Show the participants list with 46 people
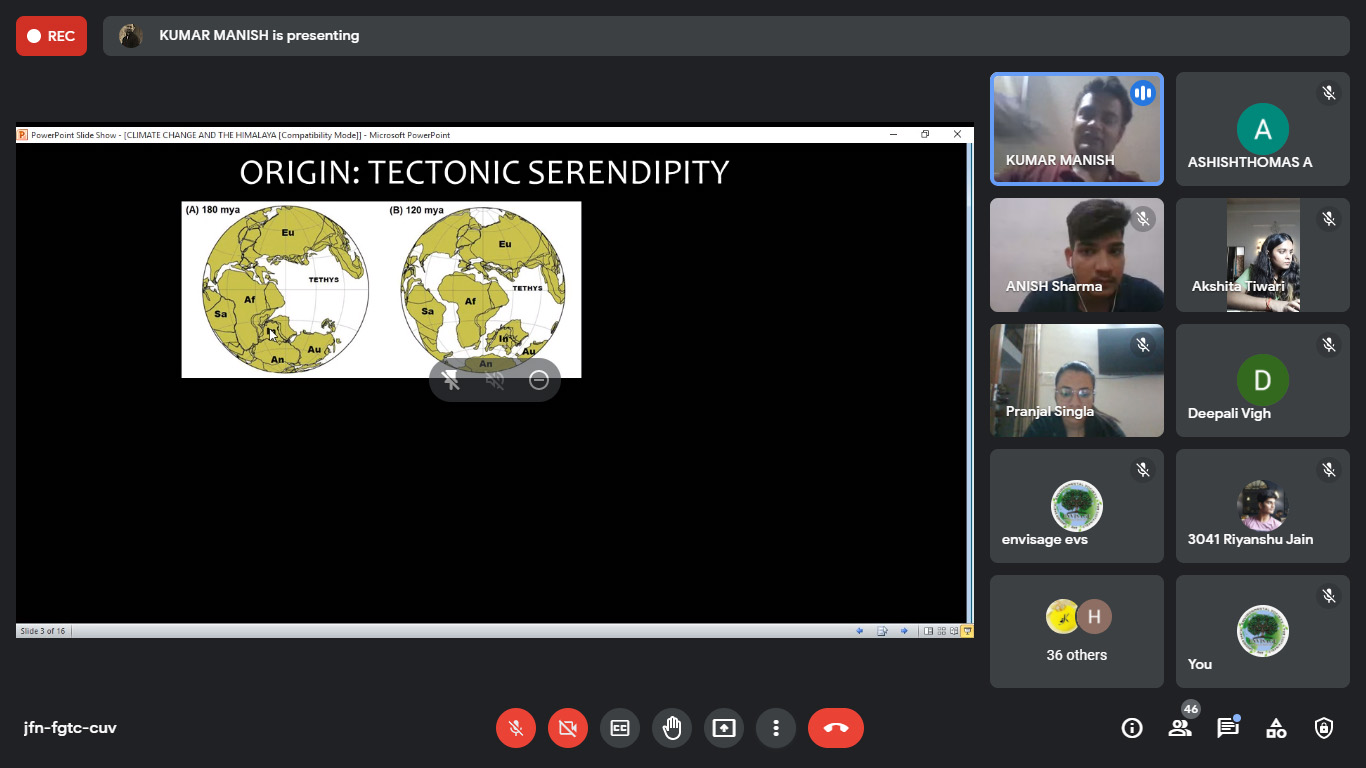Viewport: 1366px width, 768px height. coord(1180,728)
